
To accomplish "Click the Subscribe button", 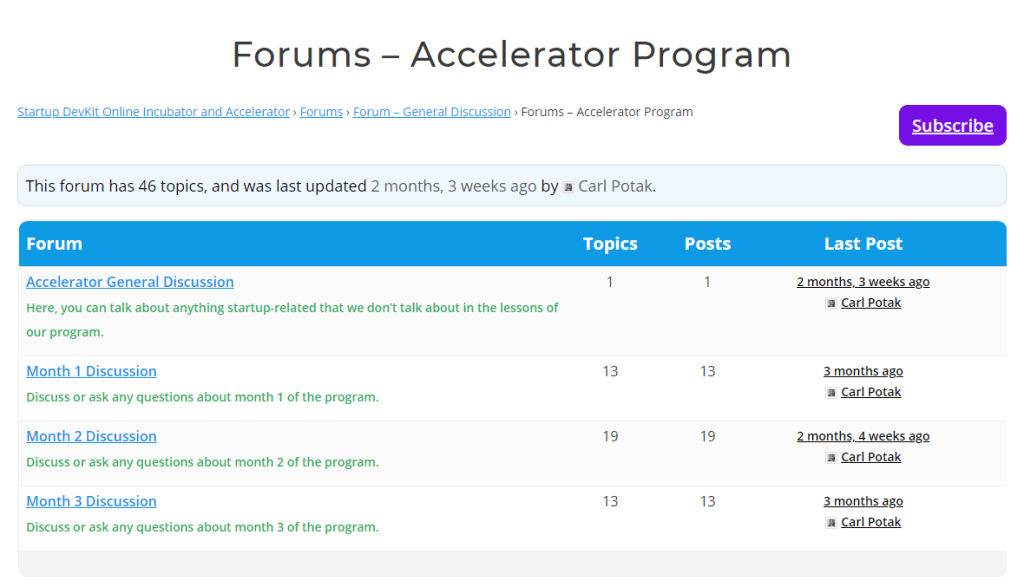I will pos(951,125).
